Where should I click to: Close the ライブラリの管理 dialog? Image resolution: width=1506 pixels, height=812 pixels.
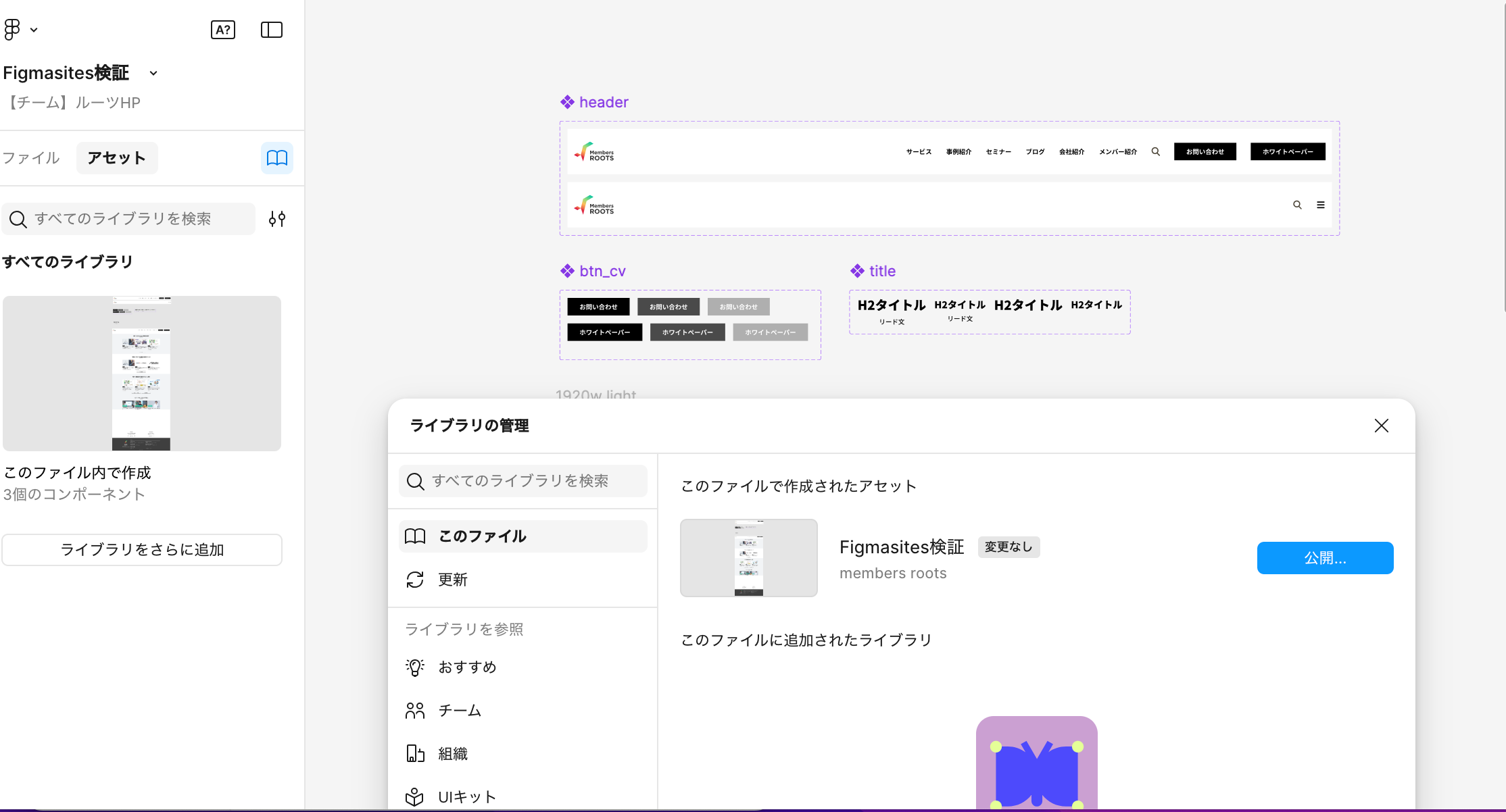pyautogui.click(x=1381, y=426)
